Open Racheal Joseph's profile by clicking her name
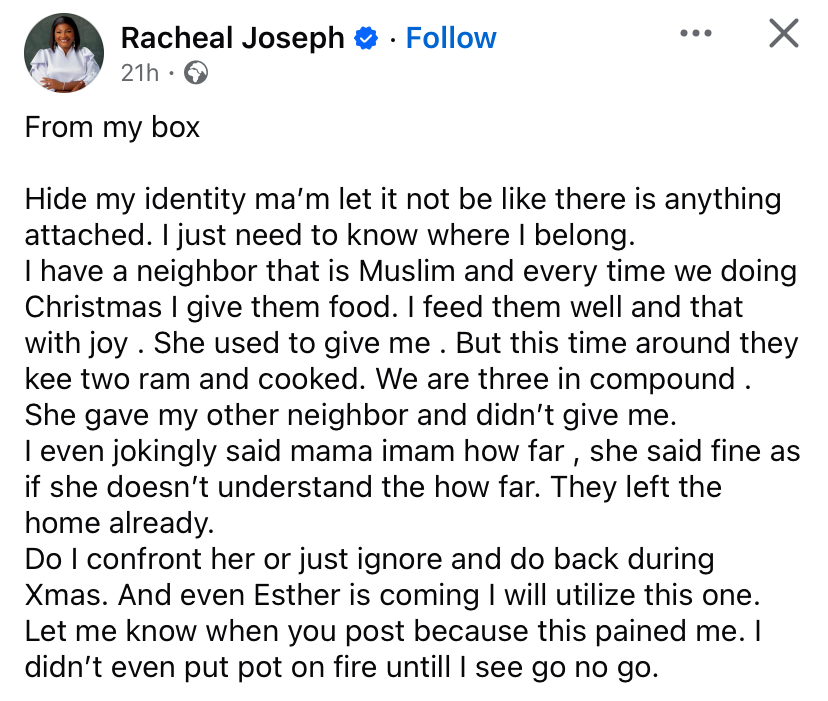 [234, 37]
